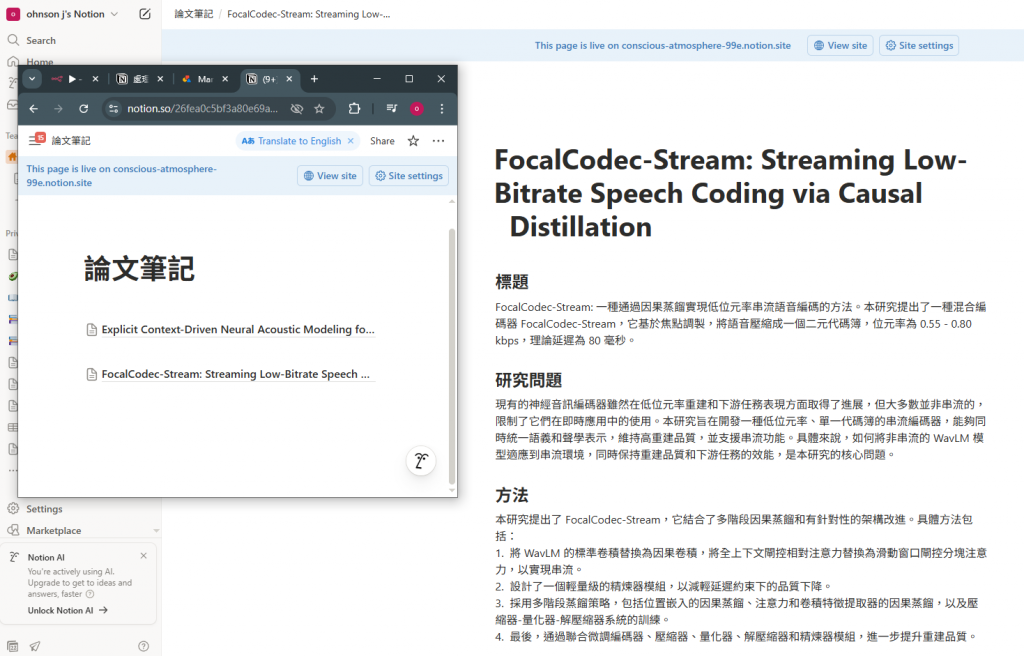Click the crossed-eye tracking protection icon

coord(296,108)
